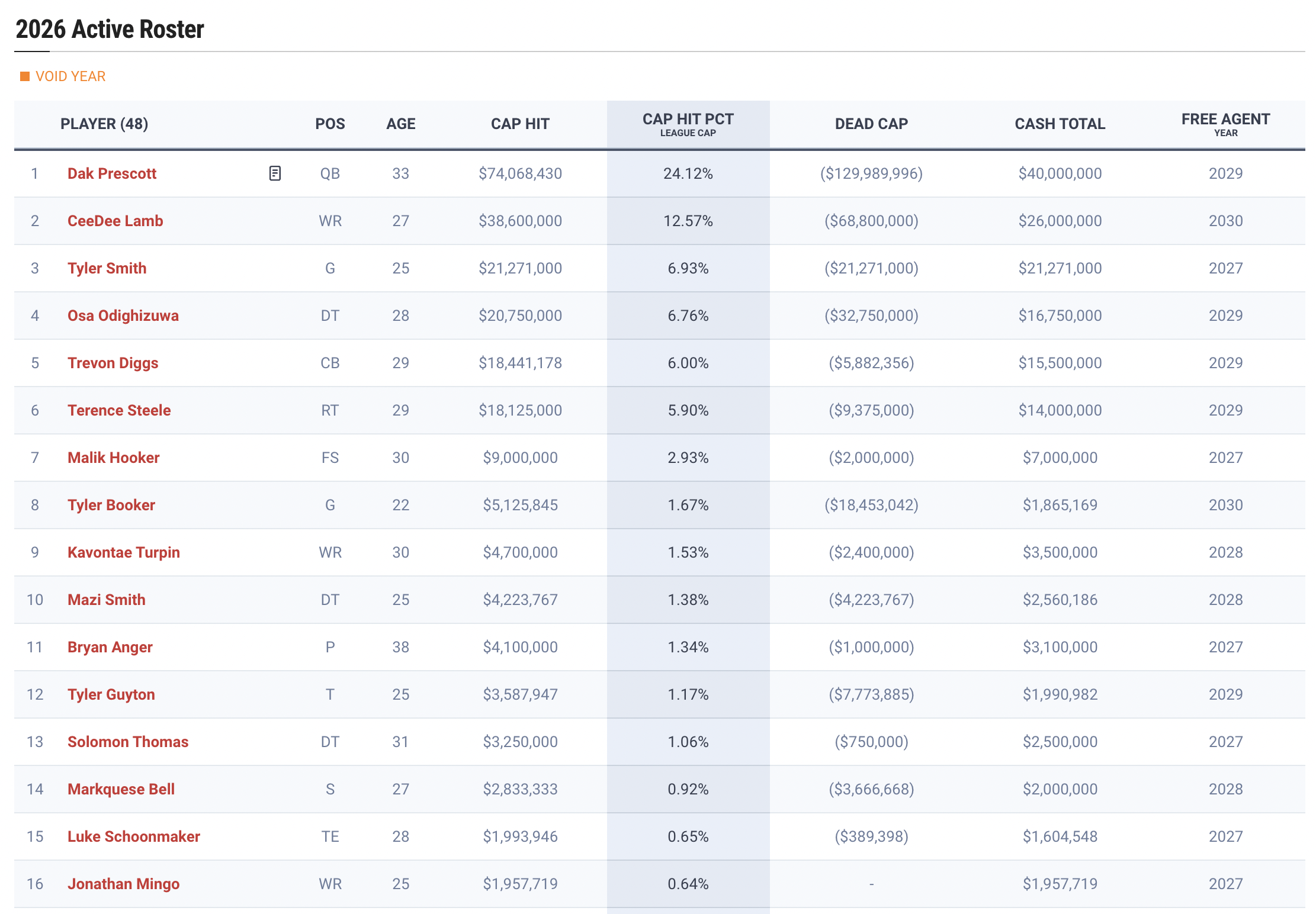The image size is (1316, 914).
Task: Select dead cap value ($2,400,000)
Action: click(x=871, y=552)
